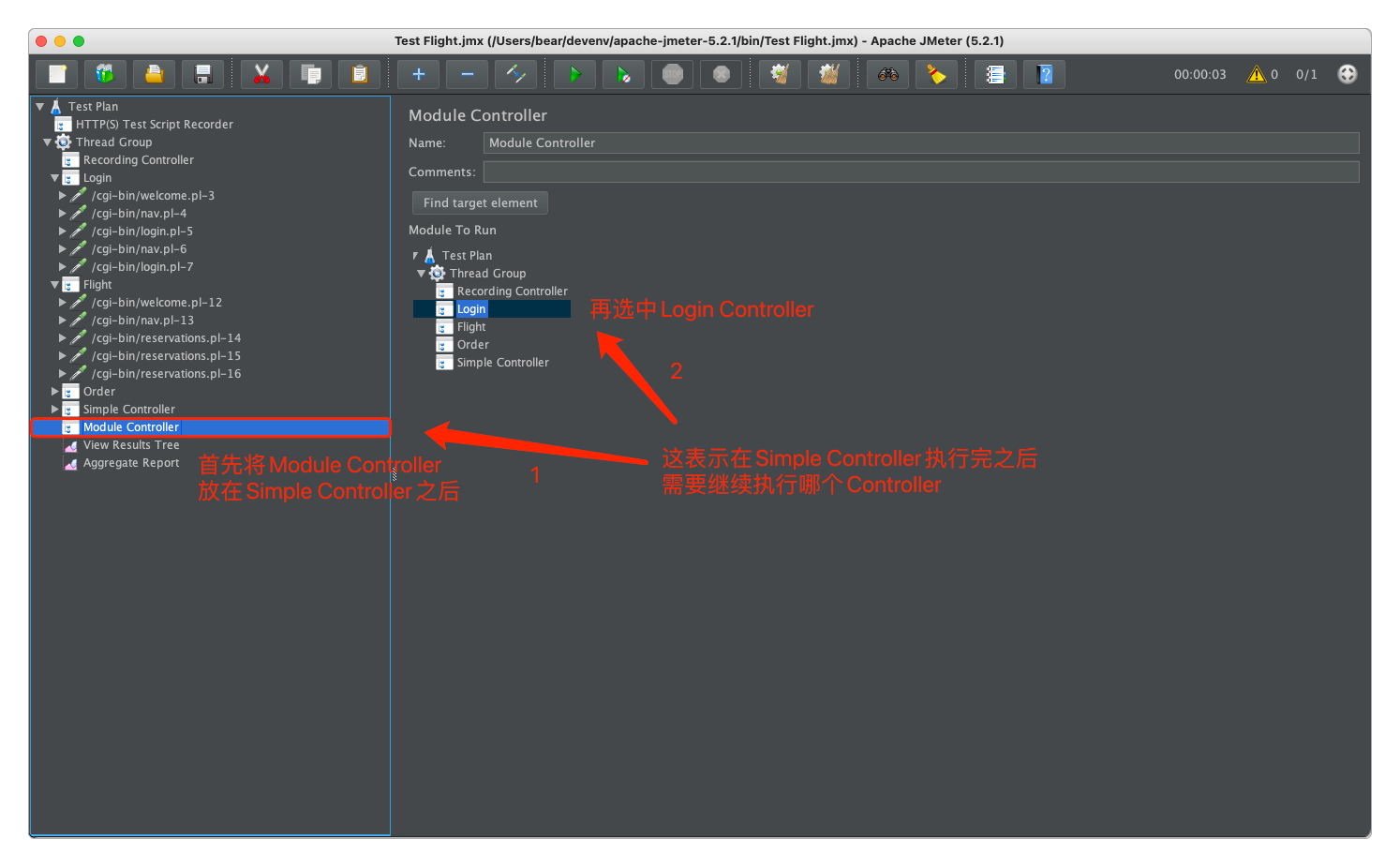Click the 00:00:03 elapsed time display
This screenshot has height=867, width=1400.
pos(1199,74)
